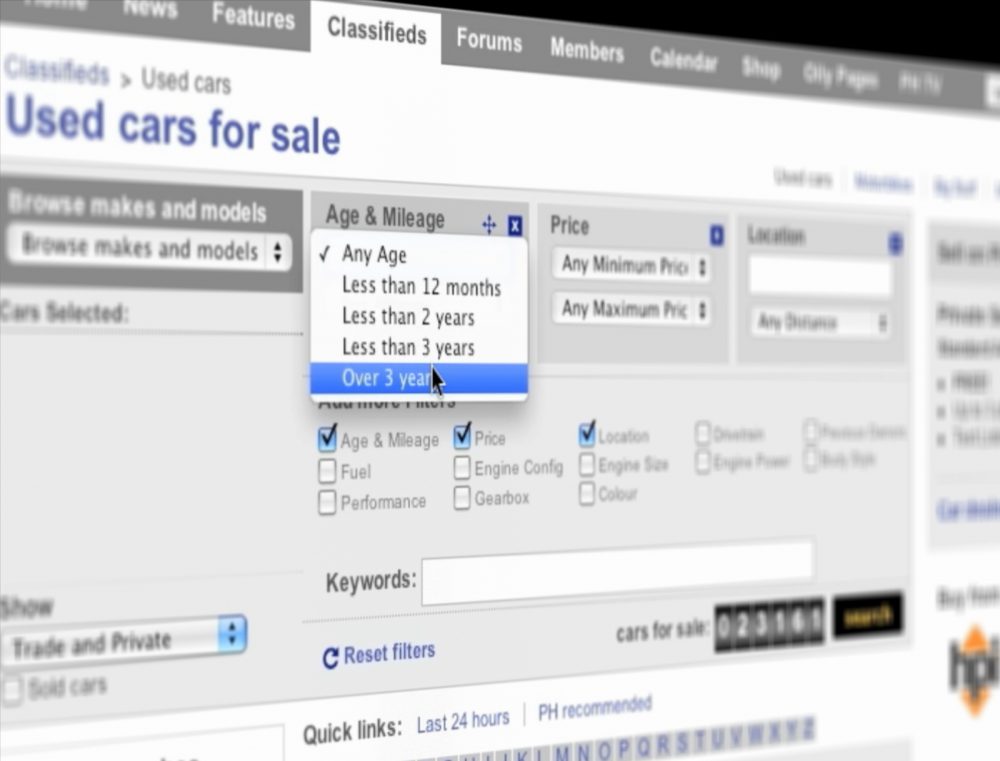Open the Trade and Private dropdown
Screen dimensions: 1000x761
(x=124, y=642)
